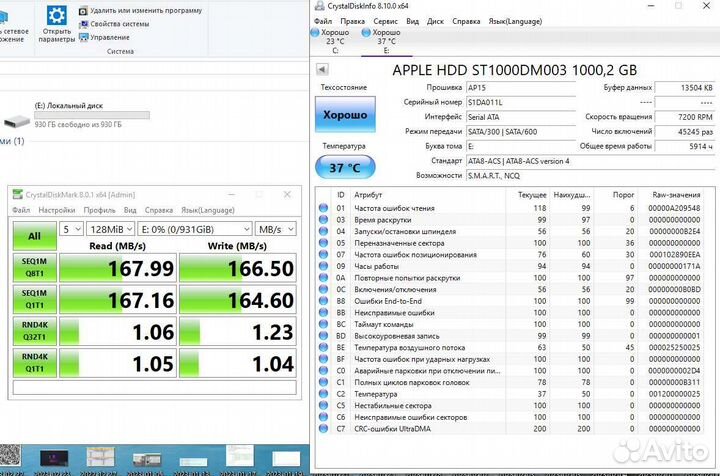Run the RND4K Q1T1 test

pos(35,363)
